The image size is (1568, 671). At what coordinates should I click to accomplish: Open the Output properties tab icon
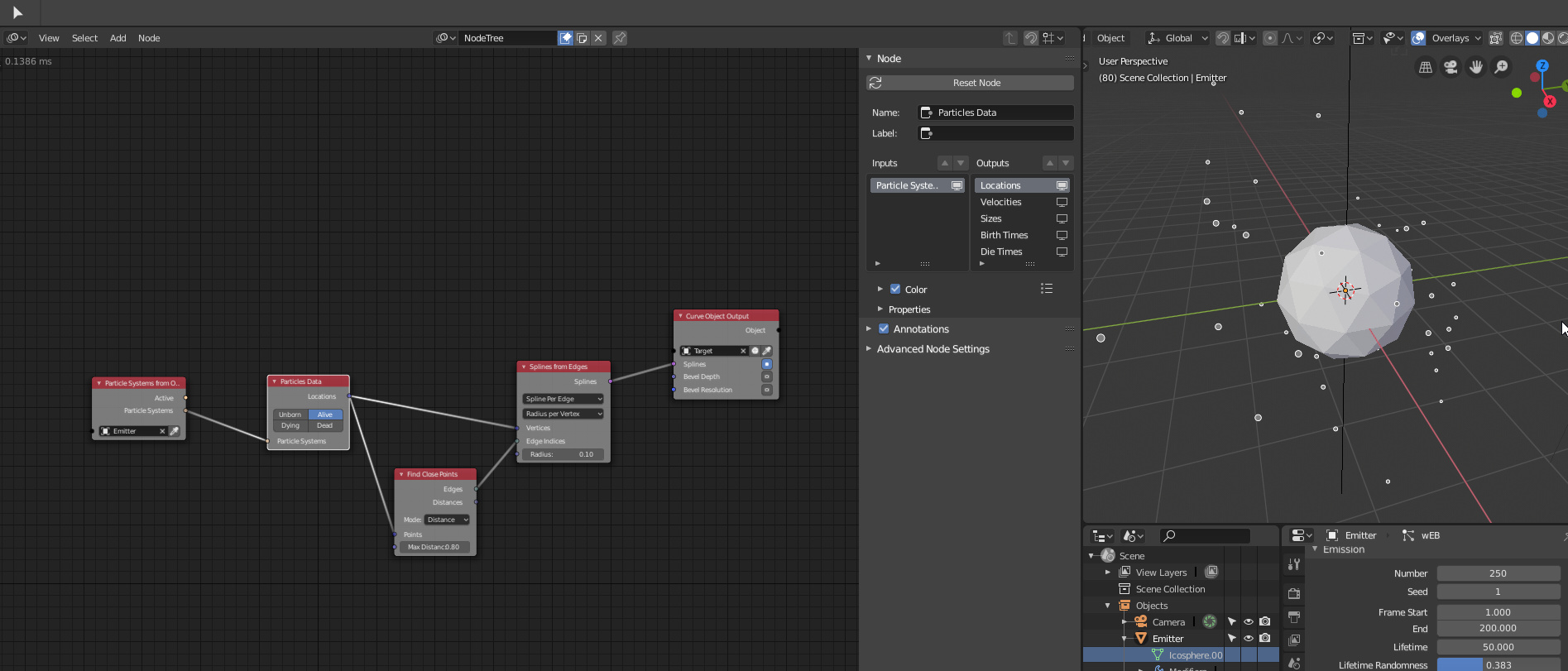click(x=1294, y=617)
